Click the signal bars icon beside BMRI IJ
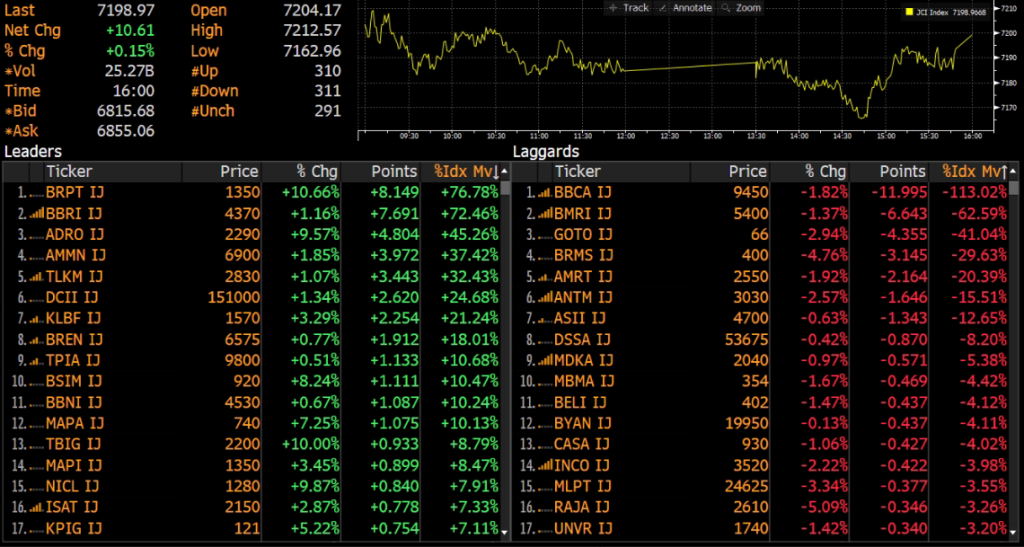The height and width of the screenshot is (547, 1024). (545, 213)
